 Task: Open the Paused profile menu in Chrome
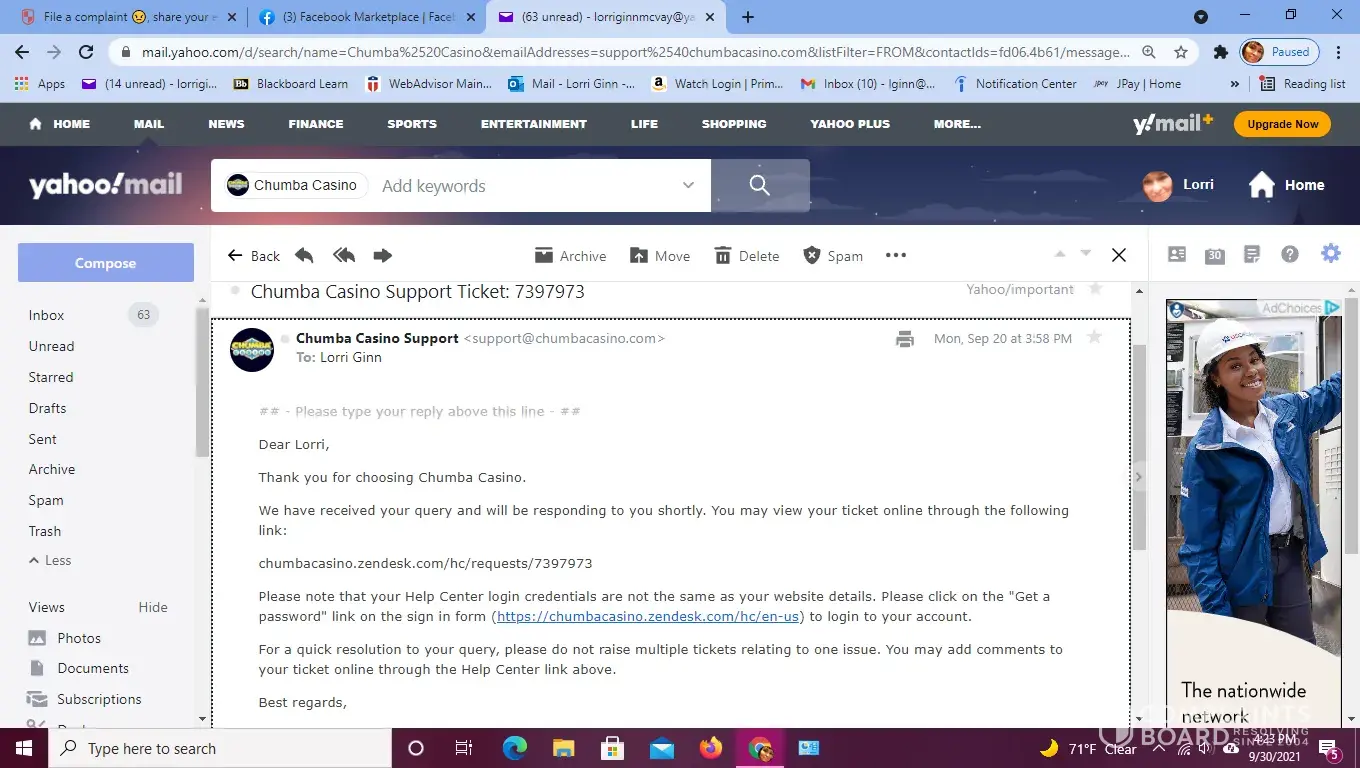point(1280,52)
